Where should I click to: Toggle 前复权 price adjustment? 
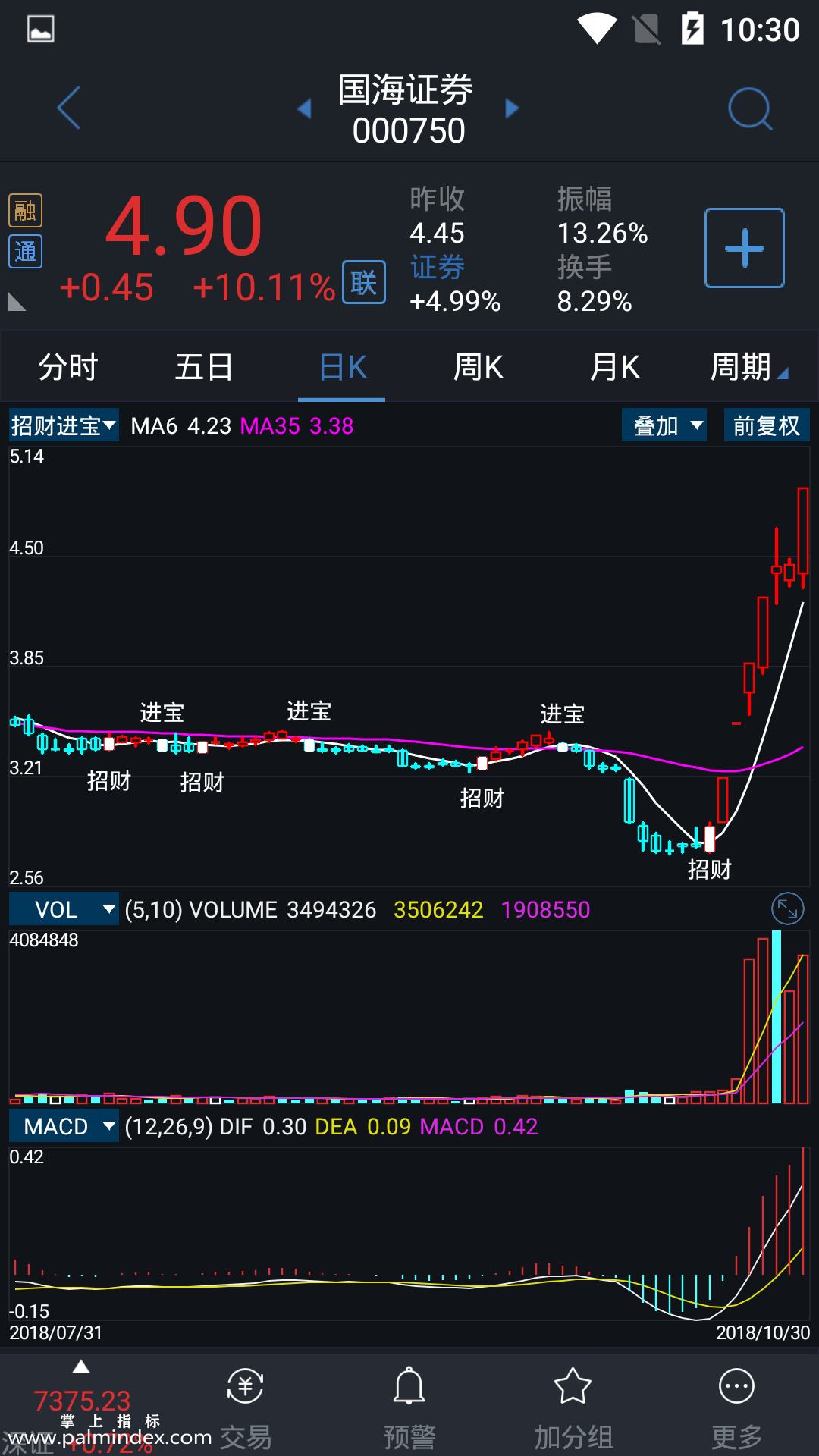click(x=767, y=425)
